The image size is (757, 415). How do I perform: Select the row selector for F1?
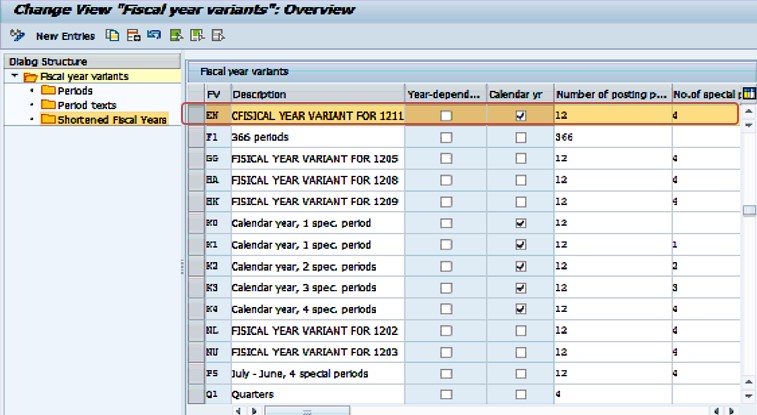pos(196,137)
